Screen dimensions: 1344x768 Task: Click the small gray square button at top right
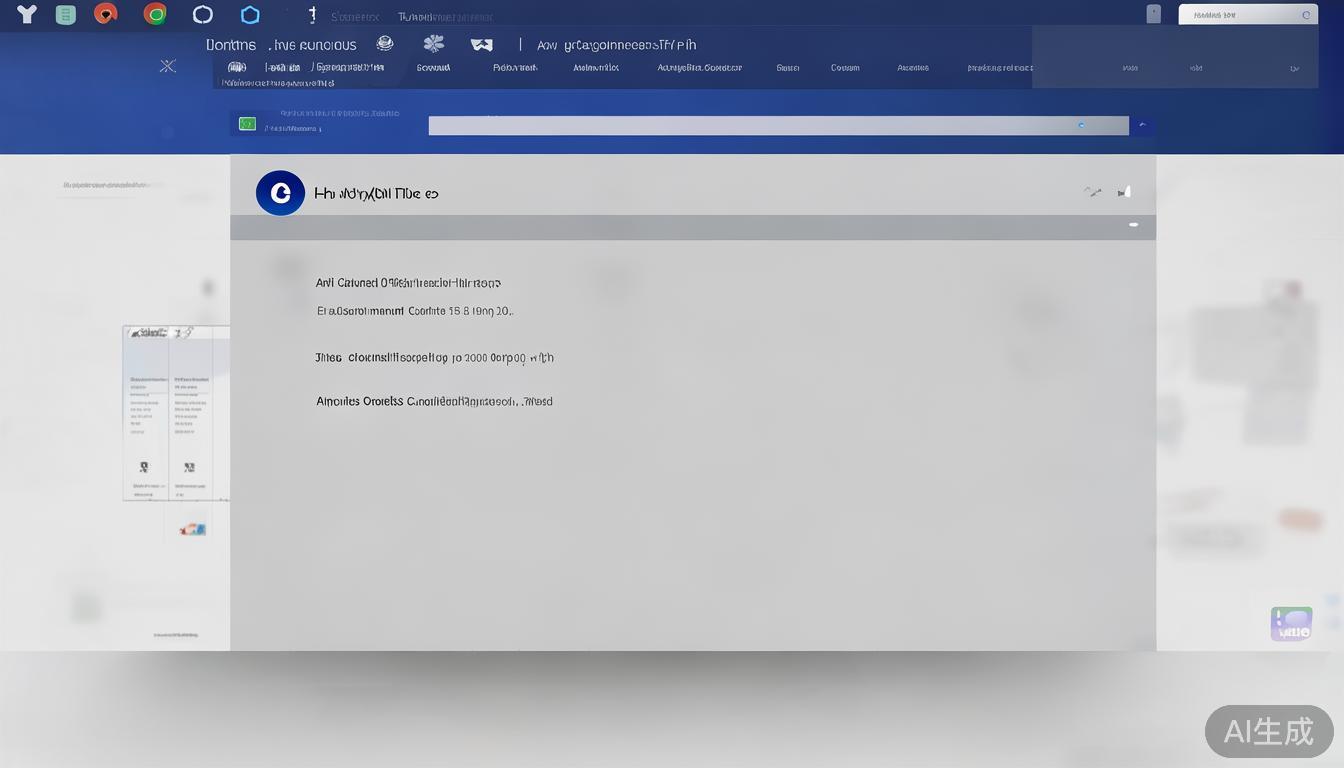tap(1153, 14)
